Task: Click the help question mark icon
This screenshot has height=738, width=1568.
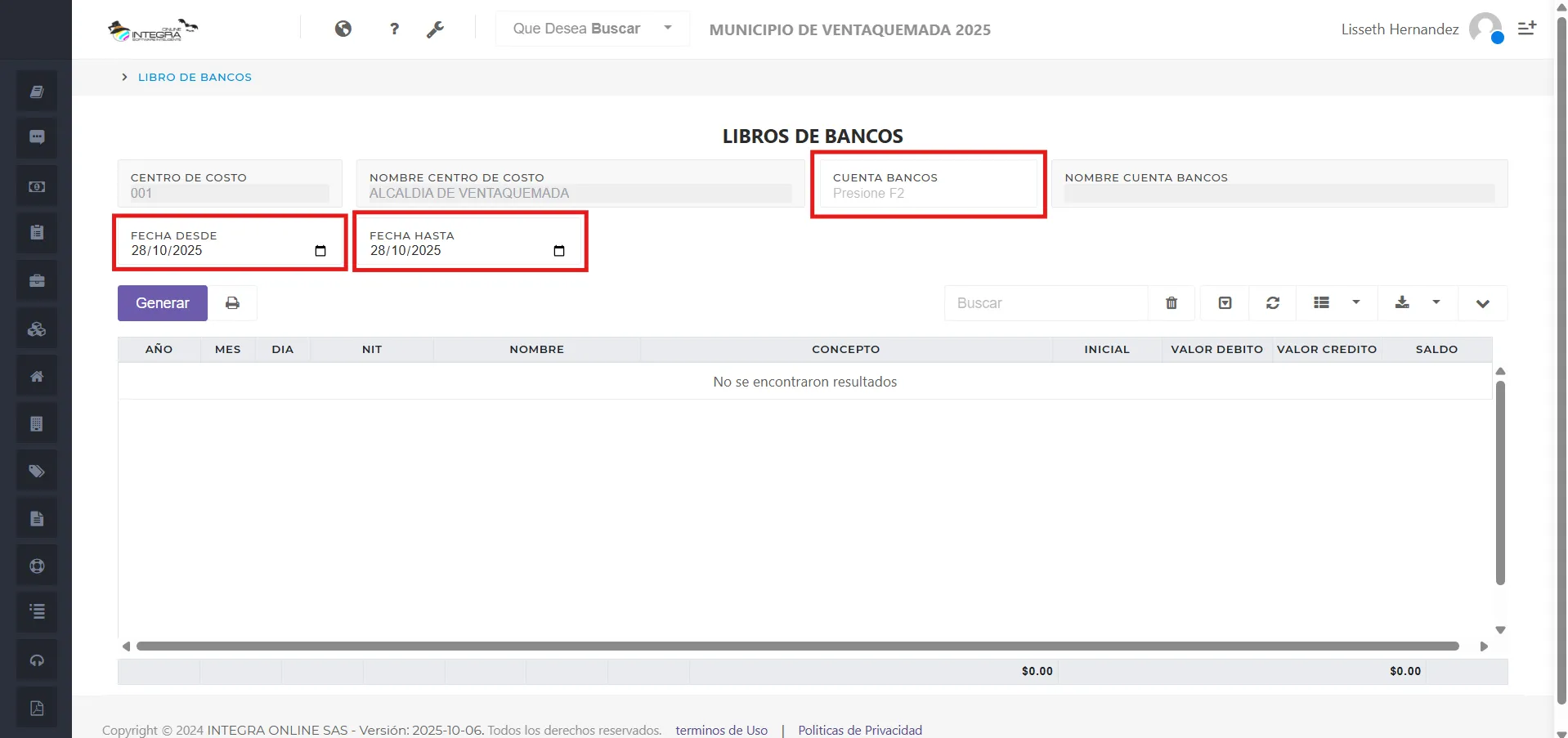Action: 394,29
